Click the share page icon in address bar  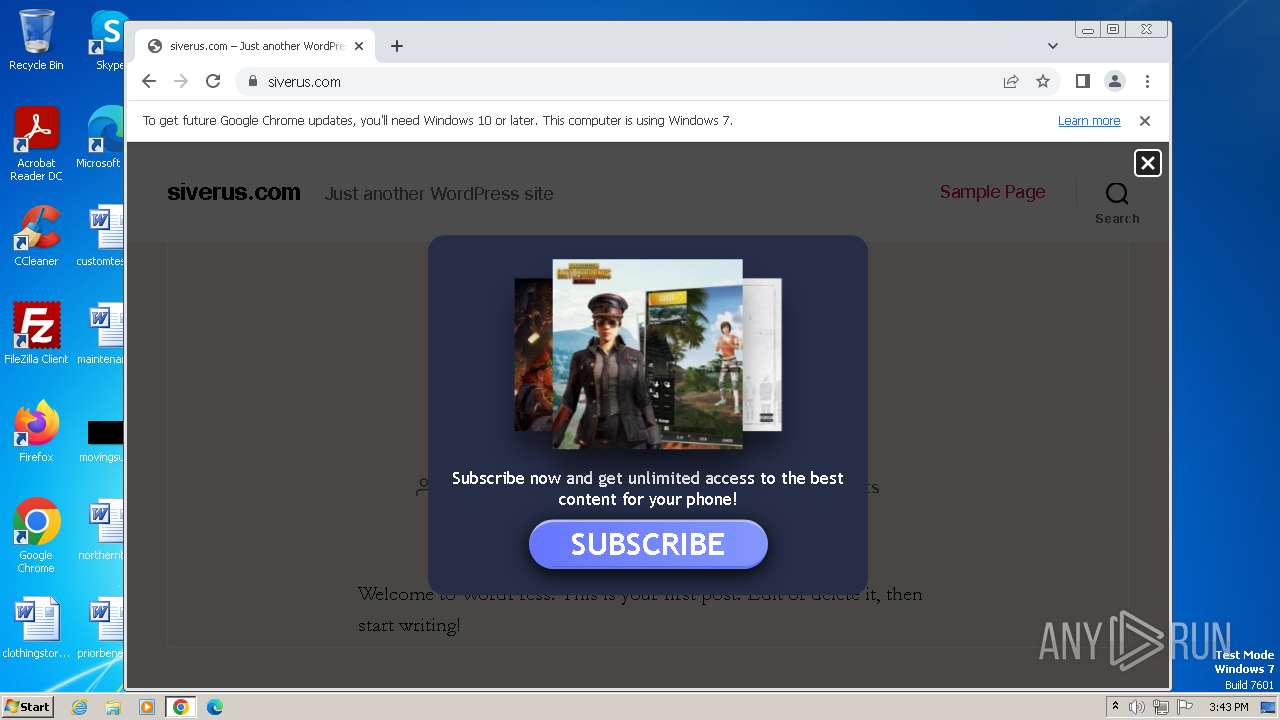point(1011,81)
